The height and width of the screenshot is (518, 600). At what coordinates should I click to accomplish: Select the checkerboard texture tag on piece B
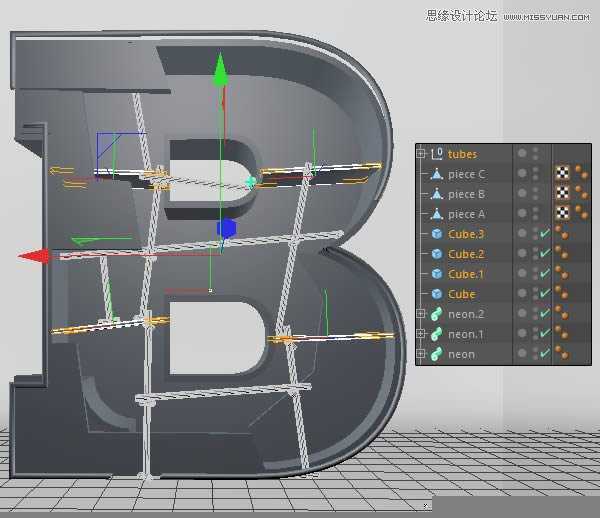(x=562, y=193)
